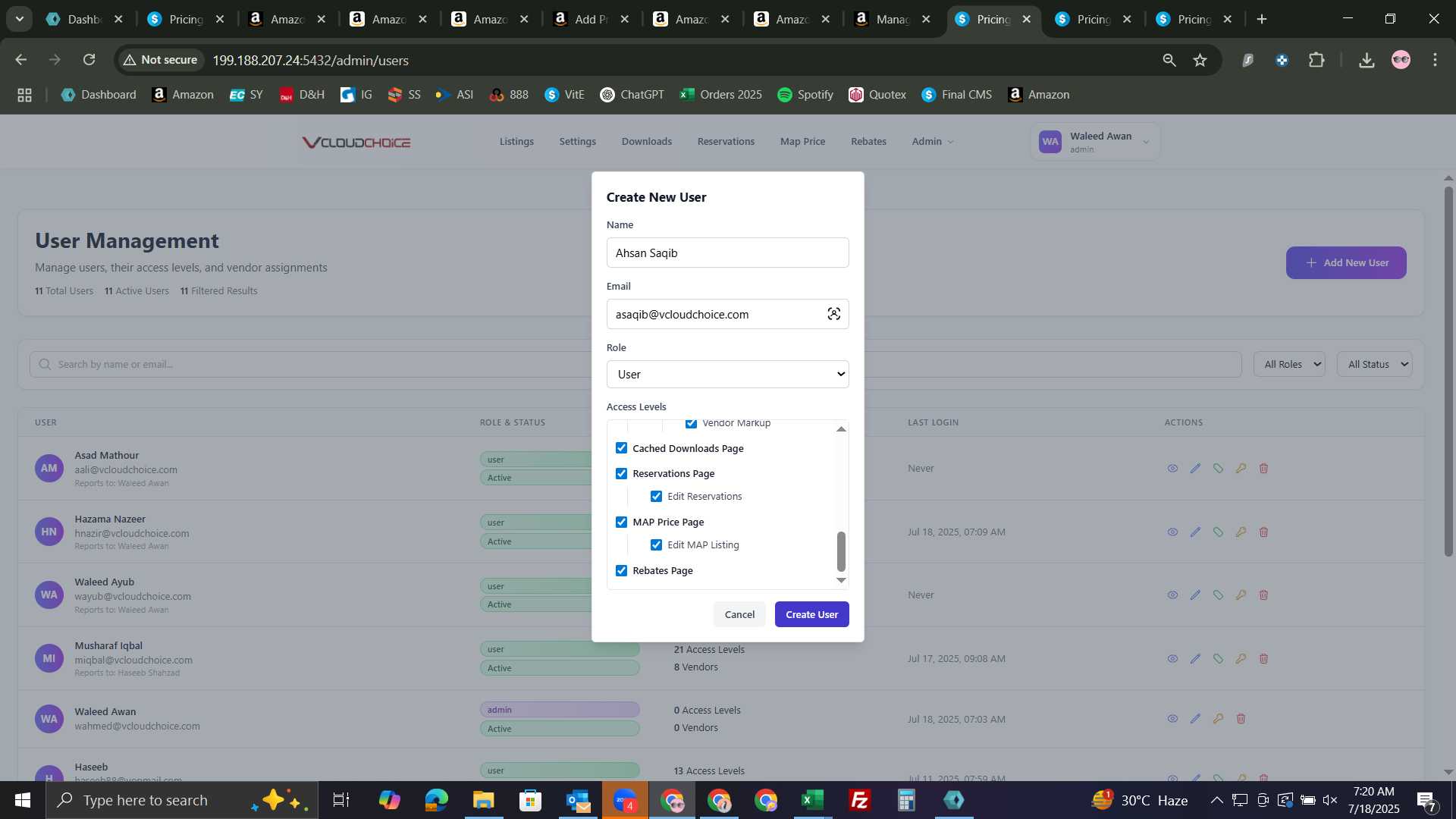The width and height of the screenshot is (1456, 819).
Task: Reload the page
Action: [89, 60]
